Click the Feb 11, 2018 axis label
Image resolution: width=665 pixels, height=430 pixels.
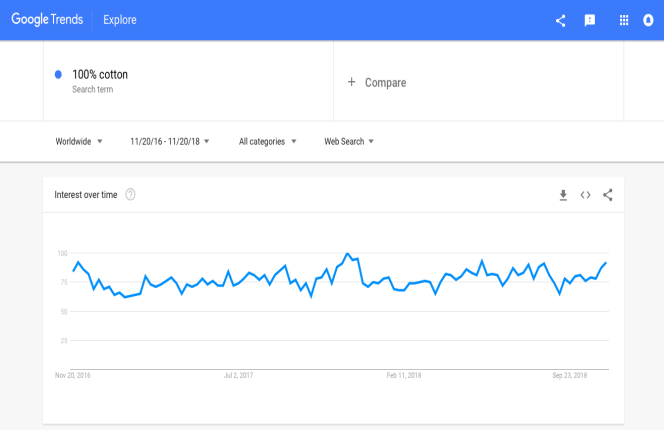(404, 375)
